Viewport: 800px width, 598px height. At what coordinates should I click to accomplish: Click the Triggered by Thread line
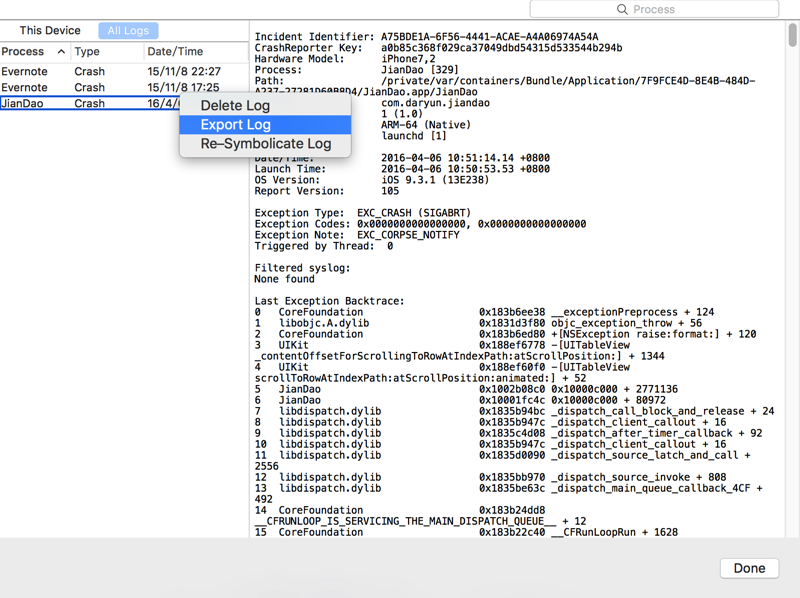click(x=323, y=246)
